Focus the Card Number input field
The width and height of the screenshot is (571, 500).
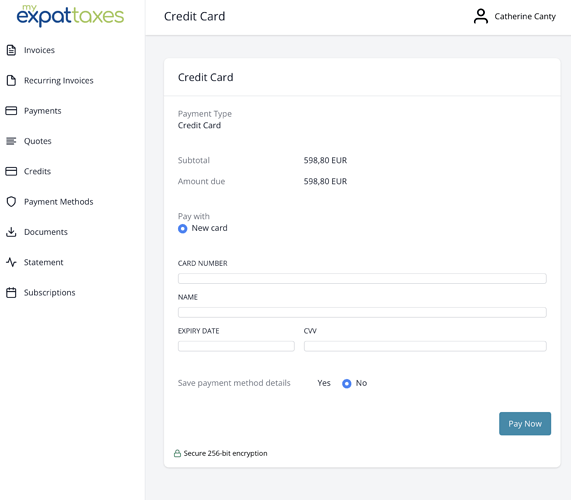(362, 279)
